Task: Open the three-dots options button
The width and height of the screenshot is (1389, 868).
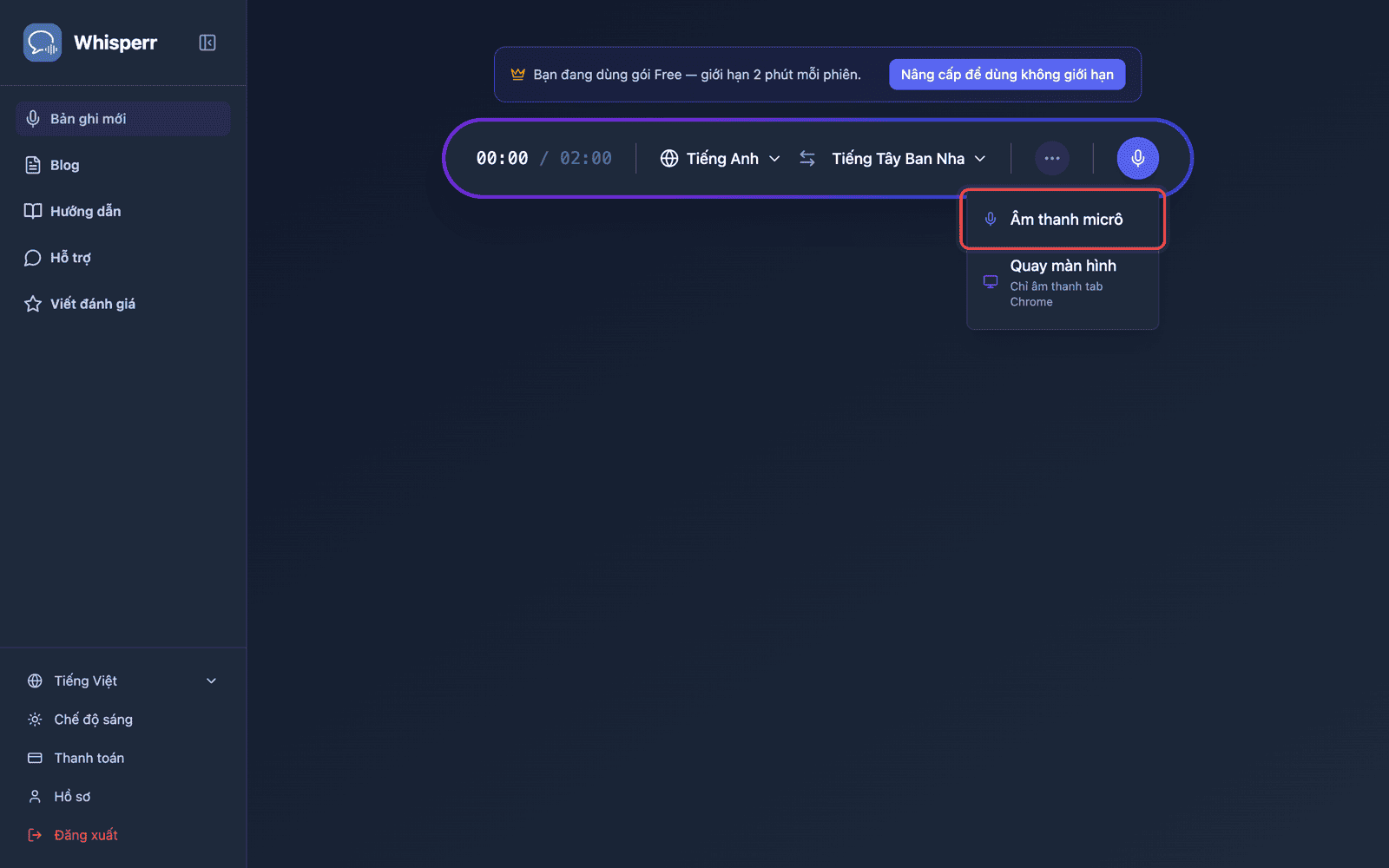Action: pos(1052,159)
